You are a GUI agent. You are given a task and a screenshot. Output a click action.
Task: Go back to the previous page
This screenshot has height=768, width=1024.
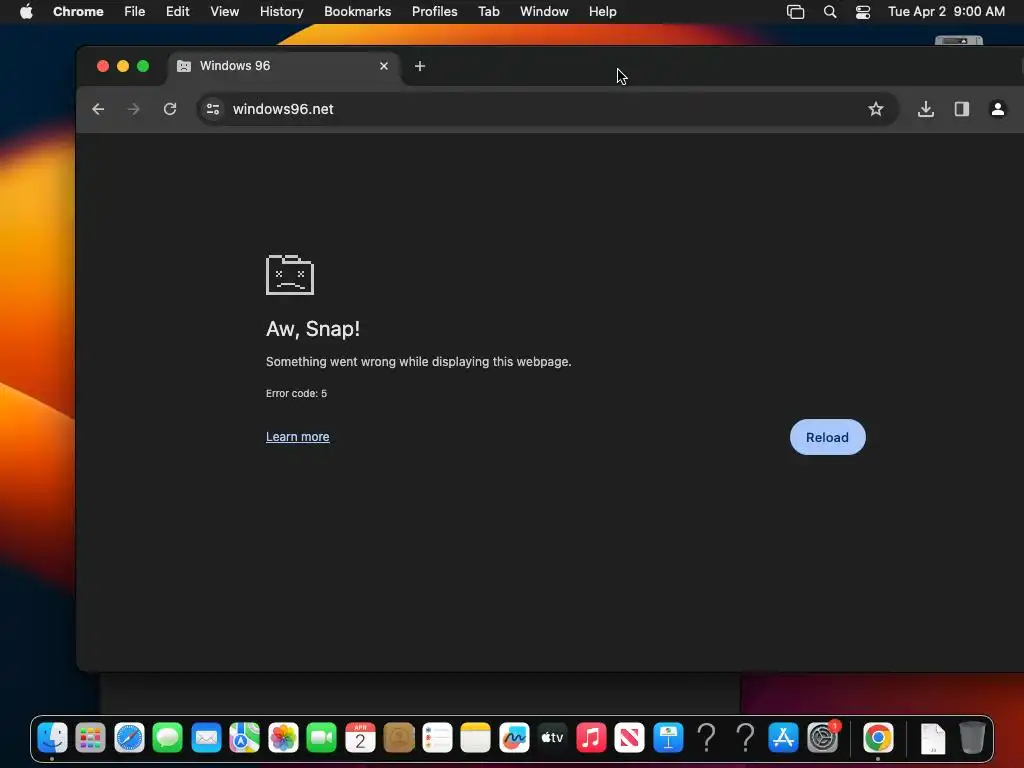tap(98, 109)
